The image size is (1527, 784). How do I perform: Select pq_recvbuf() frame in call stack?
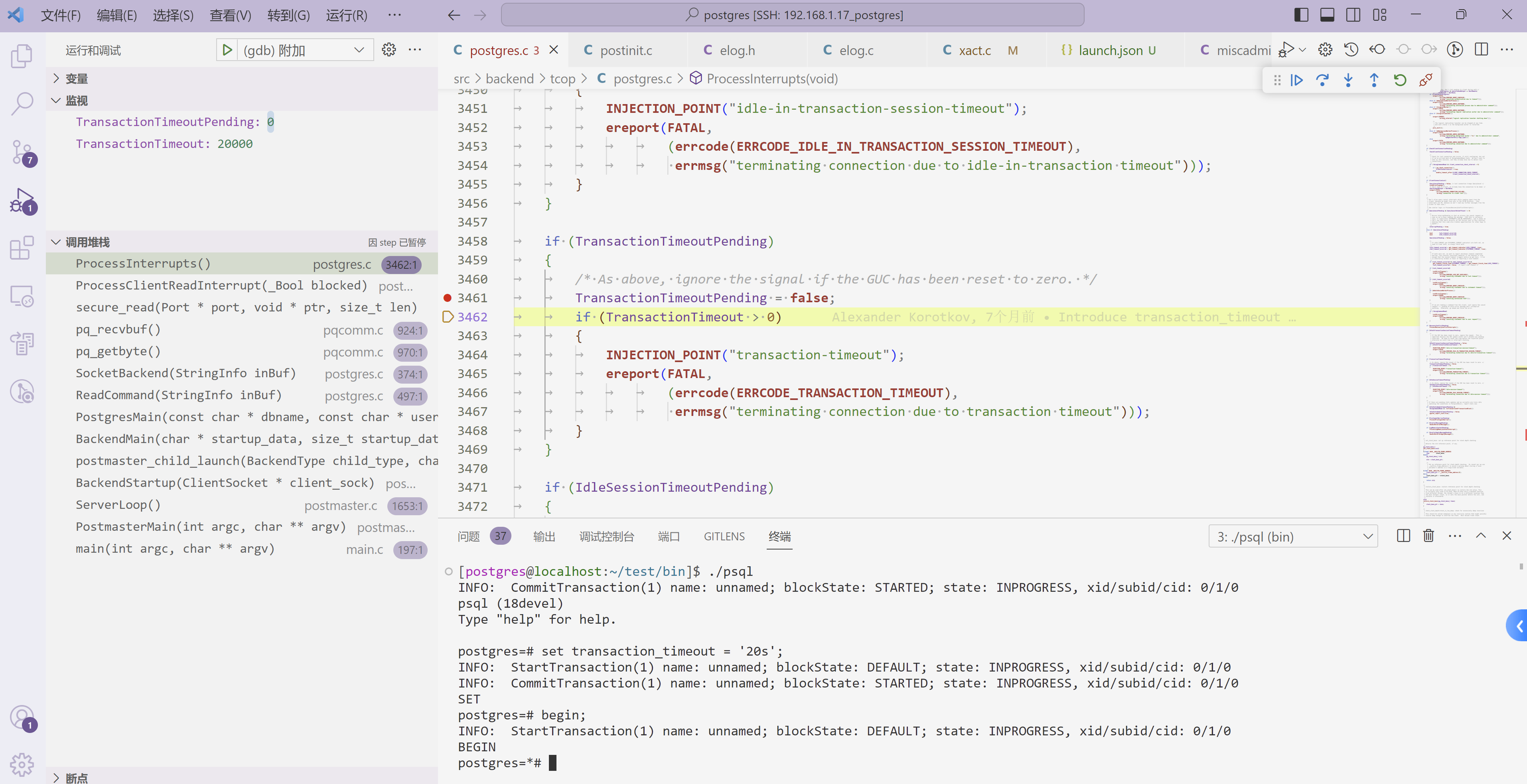pos(118,329)
